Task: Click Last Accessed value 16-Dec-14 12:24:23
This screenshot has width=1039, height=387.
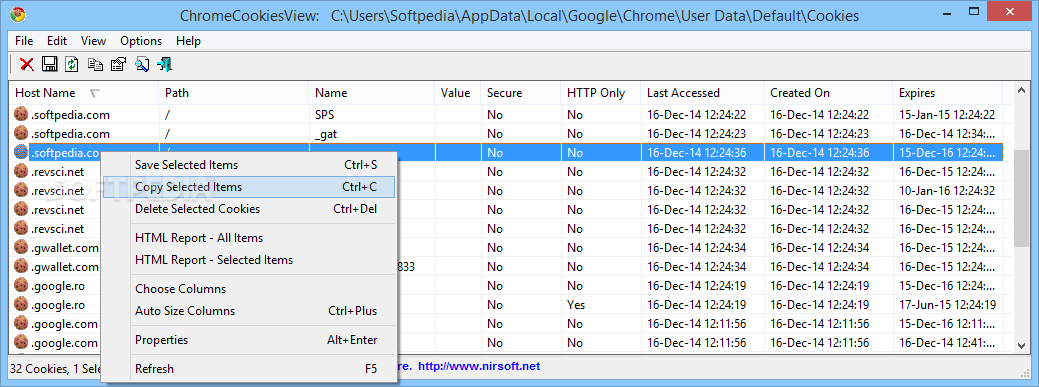Action: point(696,134)
